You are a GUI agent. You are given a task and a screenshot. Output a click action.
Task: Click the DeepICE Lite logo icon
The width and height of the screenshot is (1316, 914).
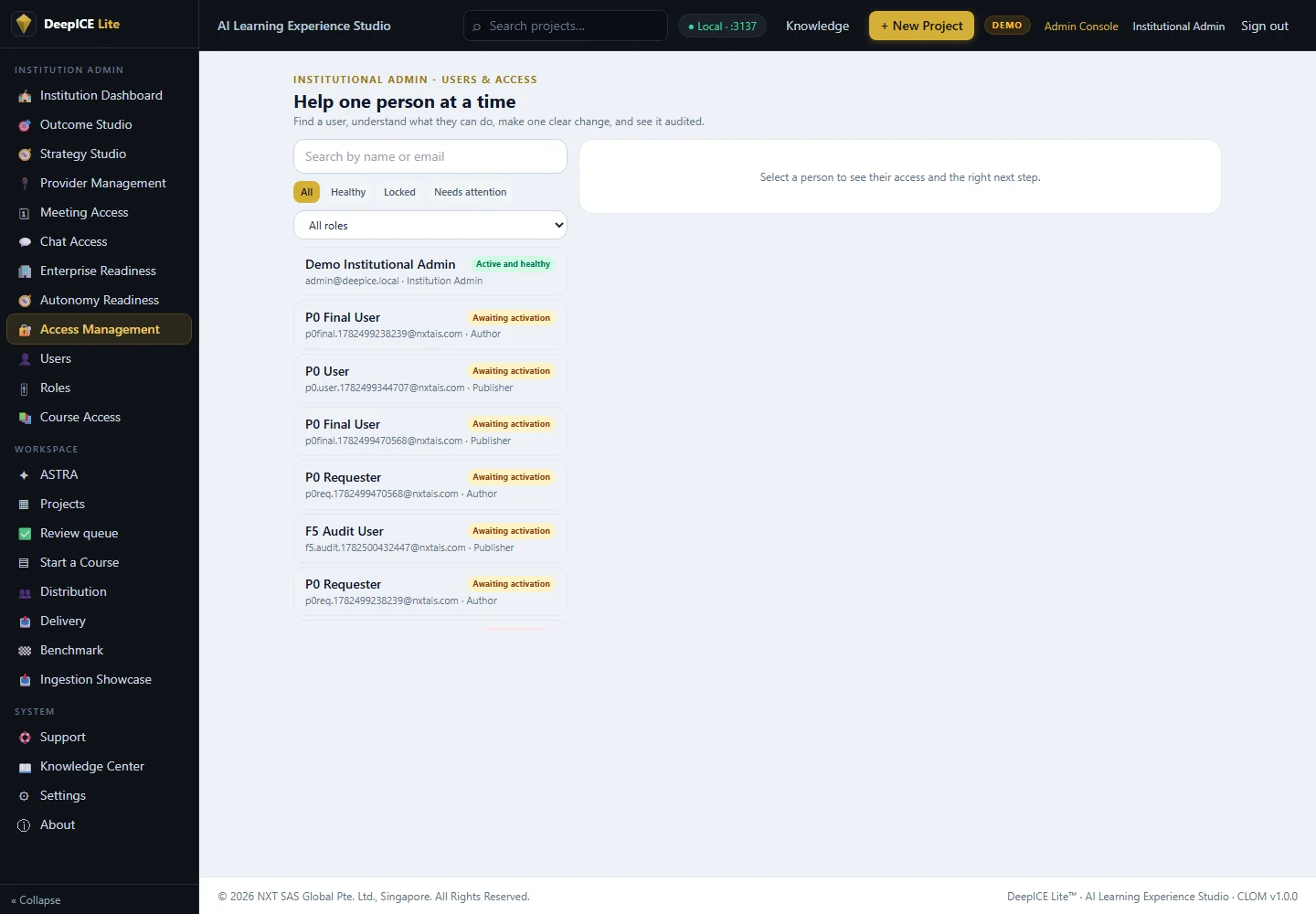(24, 24)
